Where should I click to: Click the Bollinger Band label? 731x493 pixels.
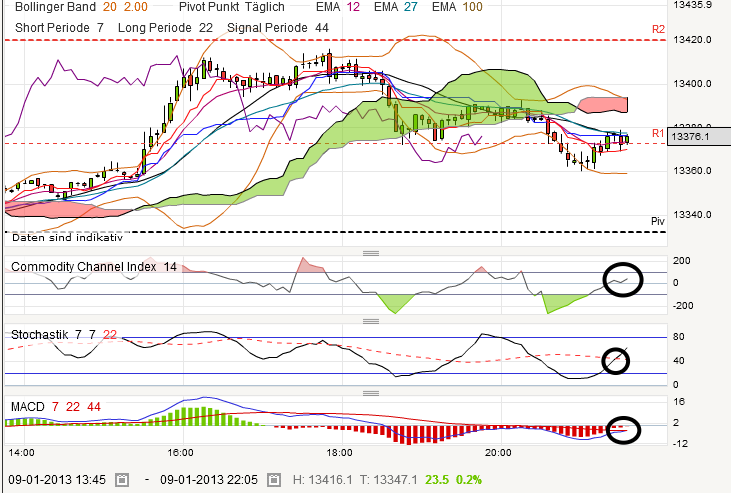point(55,7)
